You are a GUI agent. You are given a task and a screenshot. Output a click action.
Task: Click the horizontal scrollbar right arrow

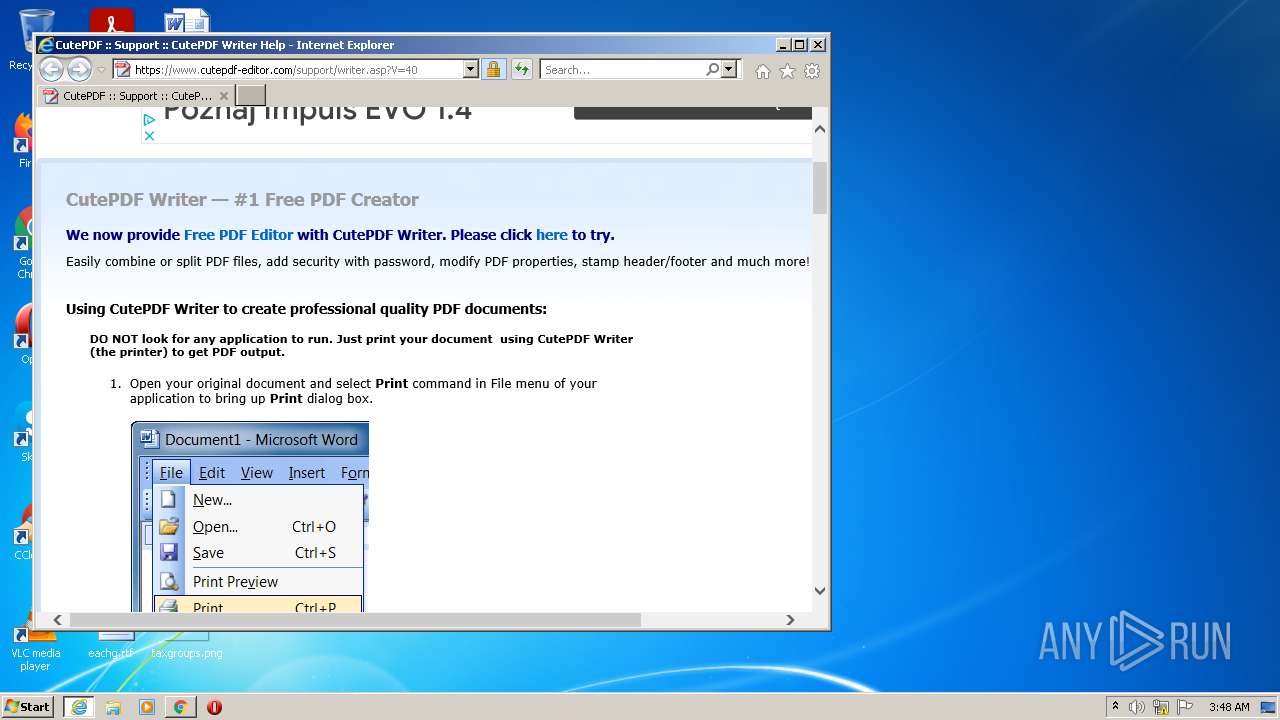[x=790, y=620]
